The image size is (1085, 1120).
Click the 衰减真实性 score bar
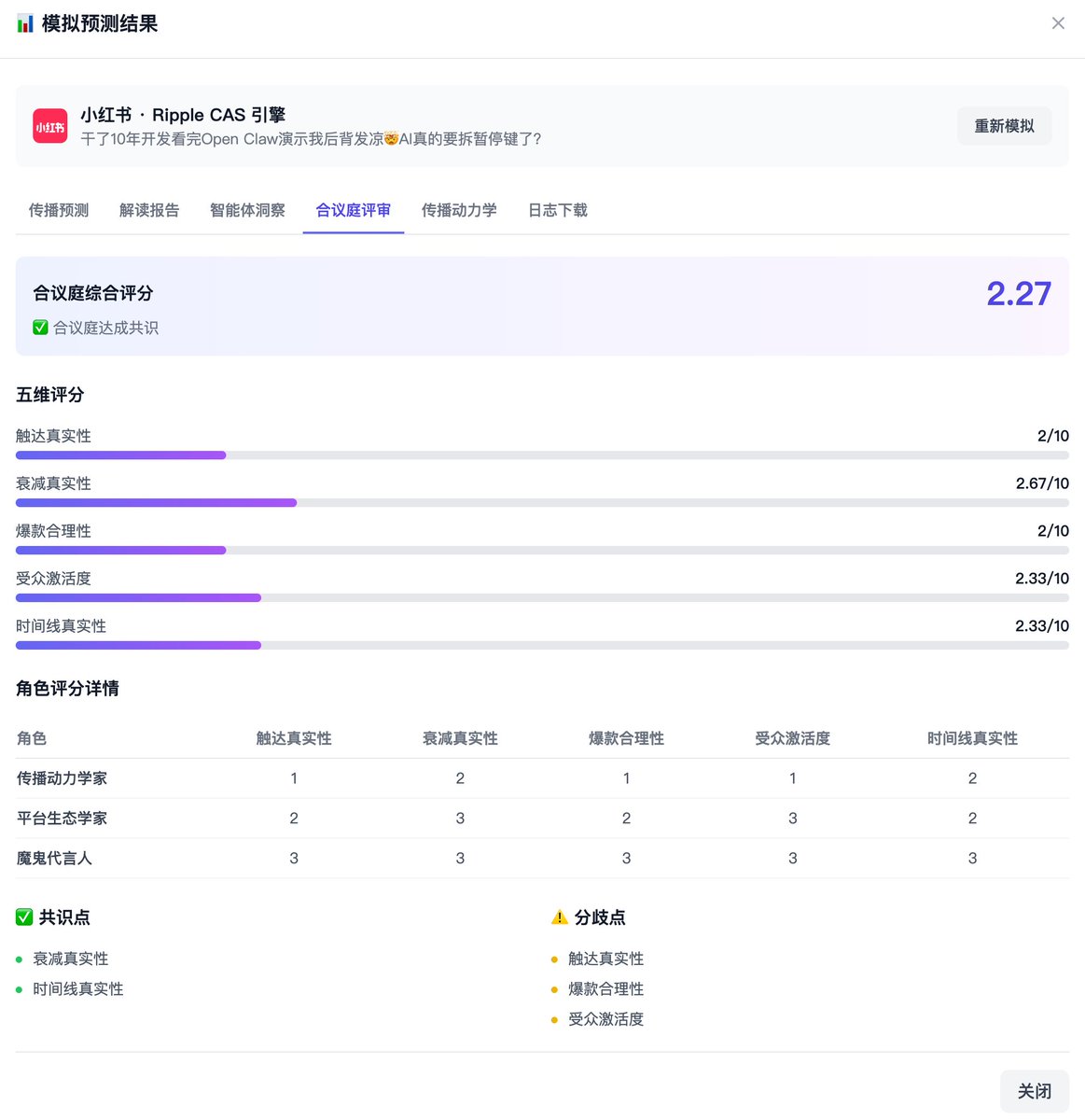click(542, 503)
